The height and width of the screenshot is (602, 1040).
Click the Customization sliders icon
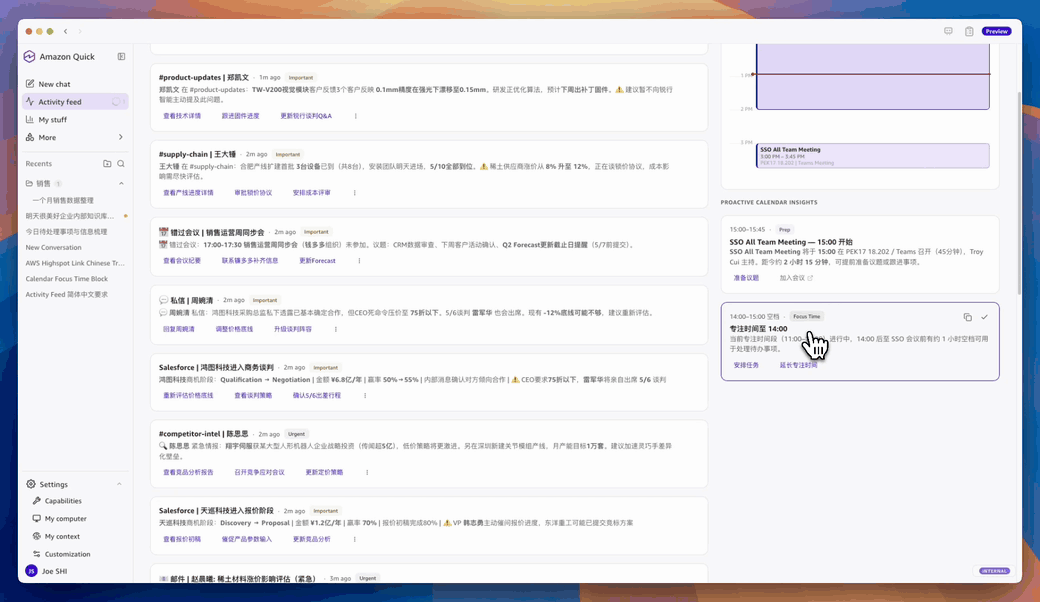tap(36, 554)
